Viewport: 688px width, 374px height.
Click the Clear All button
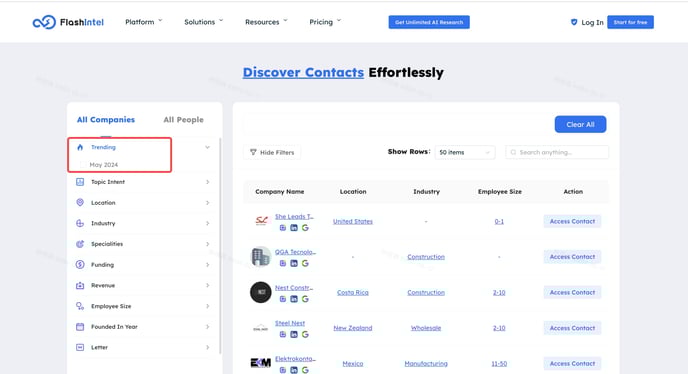pos(580,124)
